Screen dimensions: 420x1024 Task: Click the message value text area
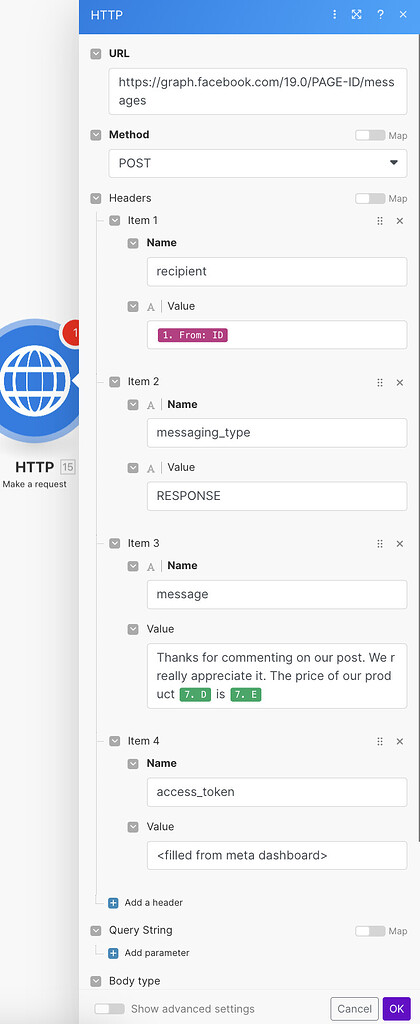[277, 676]
